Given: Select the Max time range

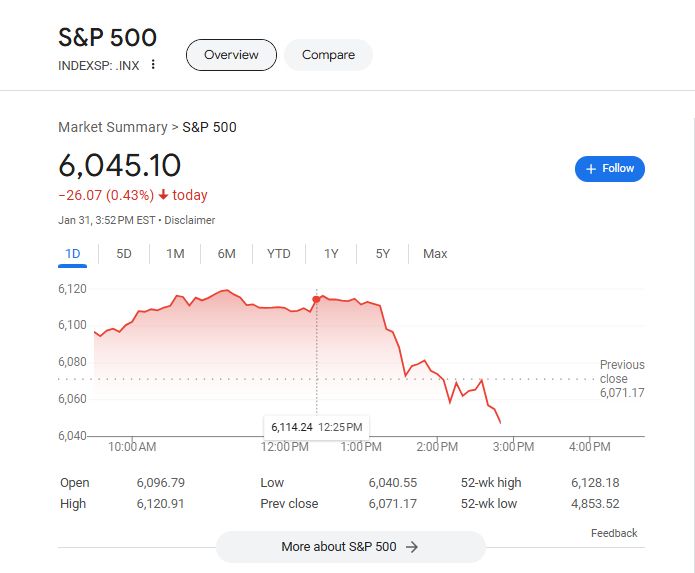Looking at the screenshot, I should [x=435, y=254].
